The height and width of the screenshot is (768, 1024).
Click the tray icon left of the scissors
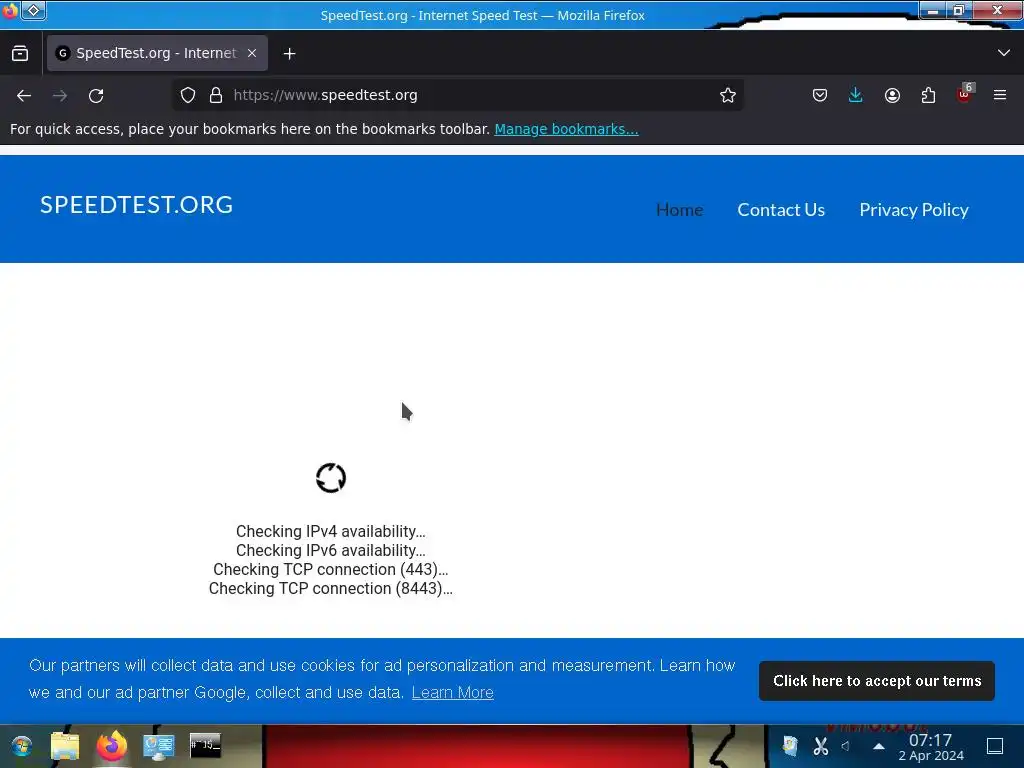click(x=790, y=746)
